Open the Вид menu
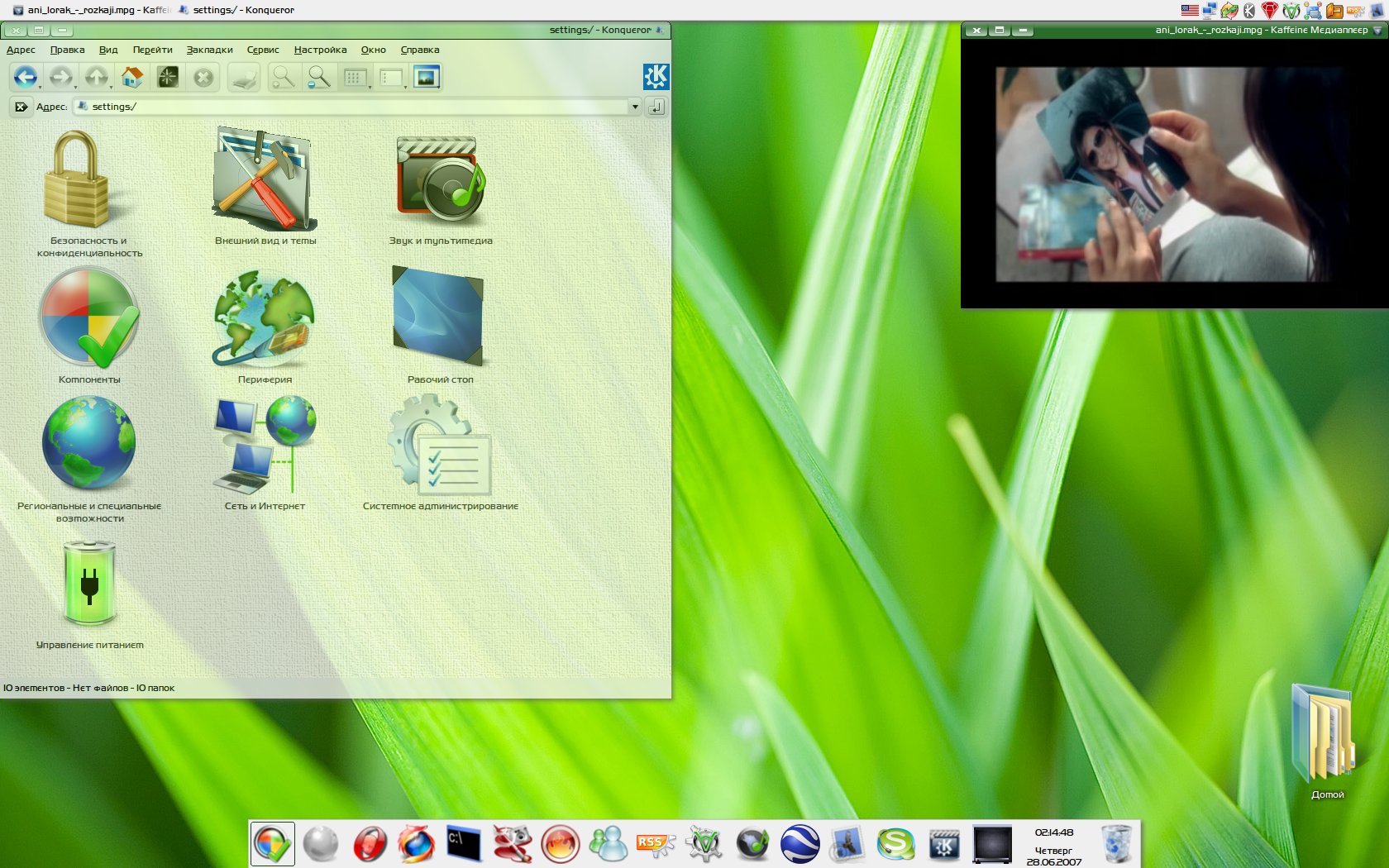Viewport: 1389px width, 868px height. coord(108,50)
